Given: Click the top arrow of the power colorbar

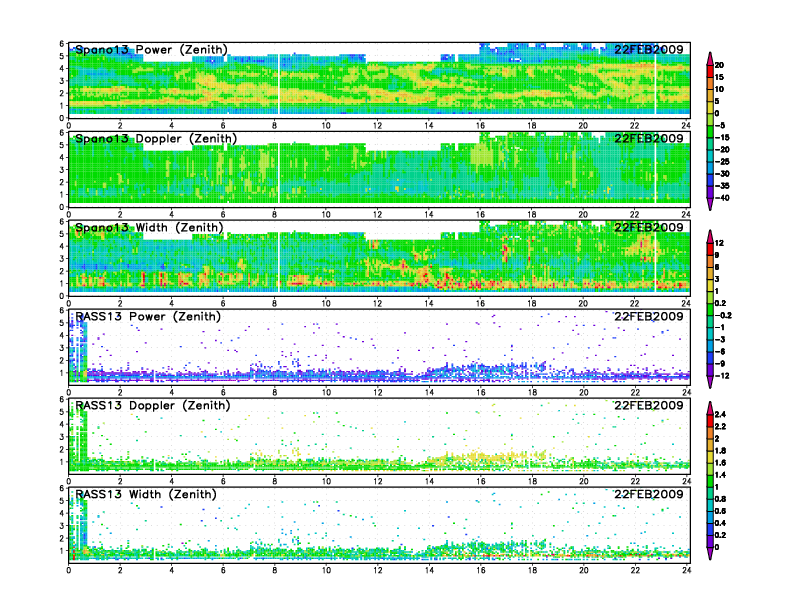Looking at the screenshot, I should pos(710,58).
